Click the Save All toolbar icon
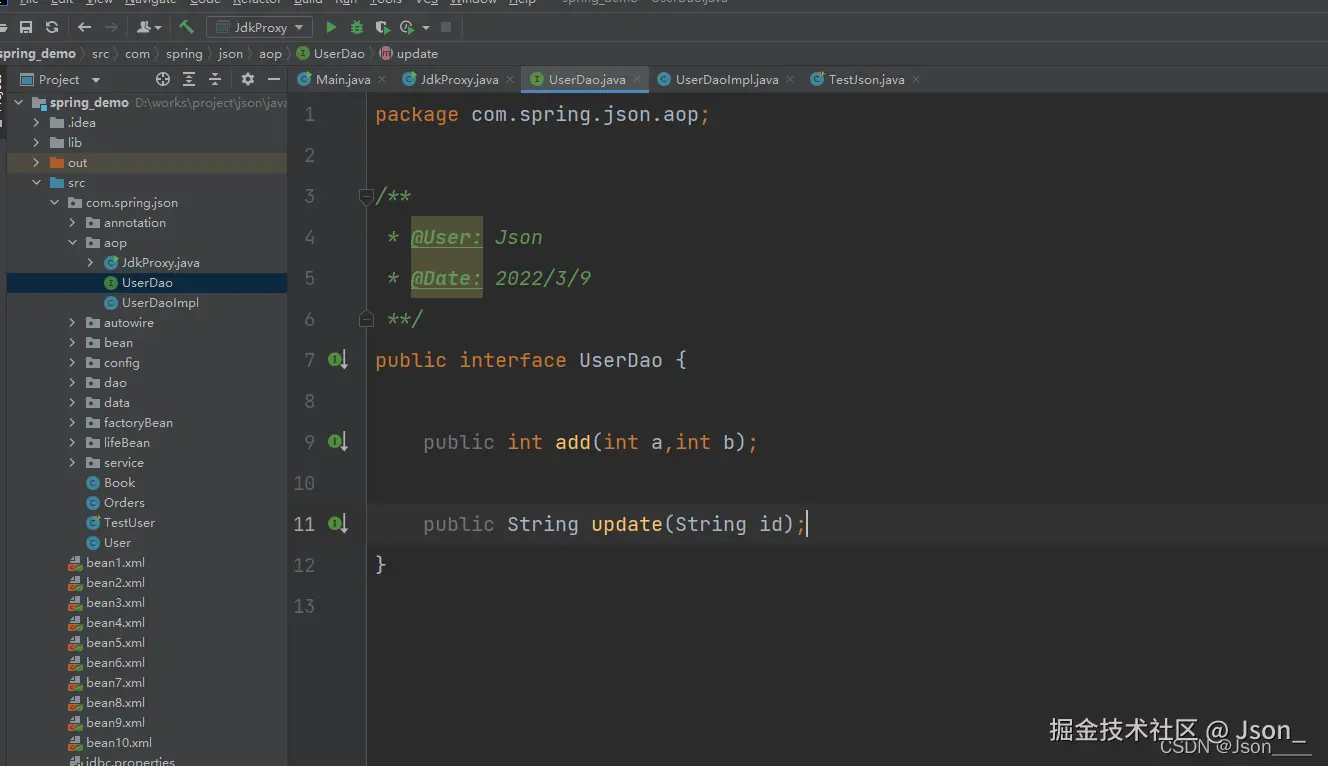1328x766 pixels. (26, 28)
